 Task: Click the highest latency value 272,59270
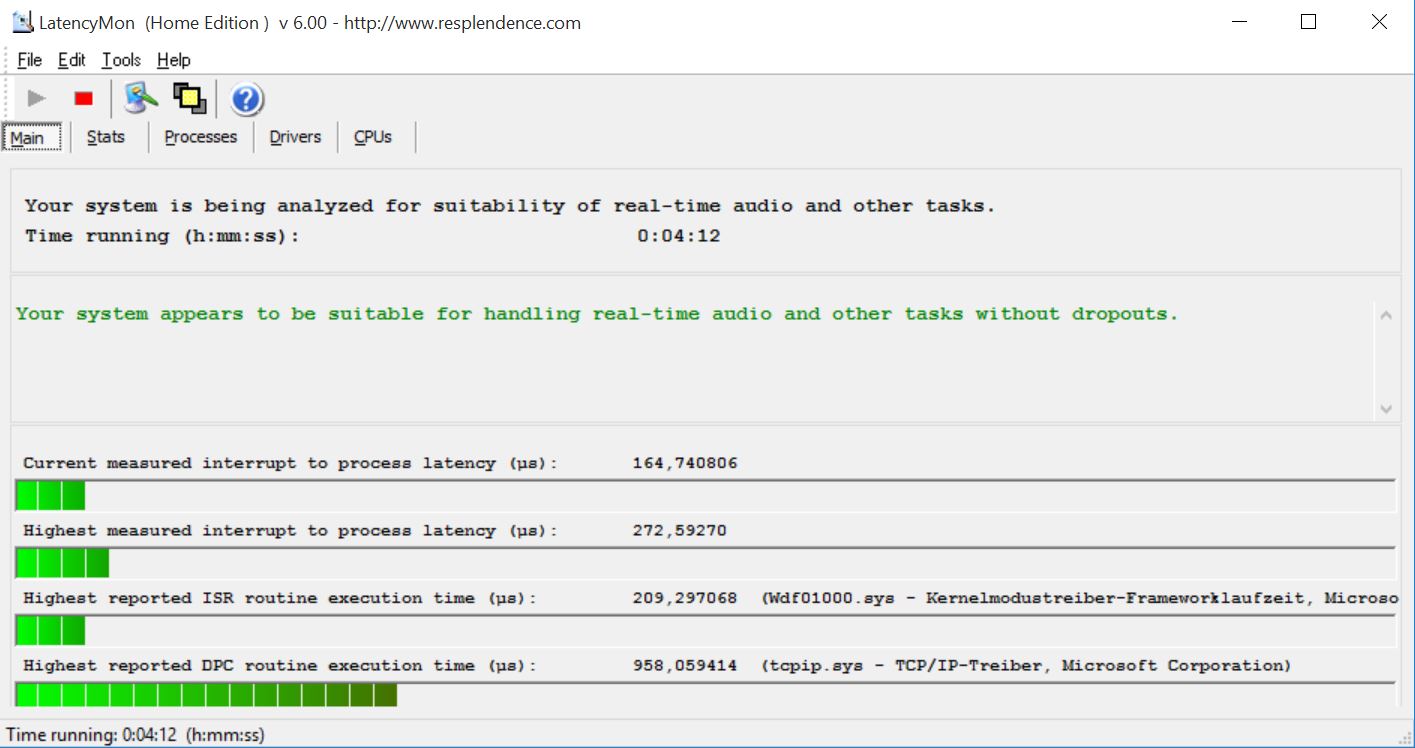(680, 531)
